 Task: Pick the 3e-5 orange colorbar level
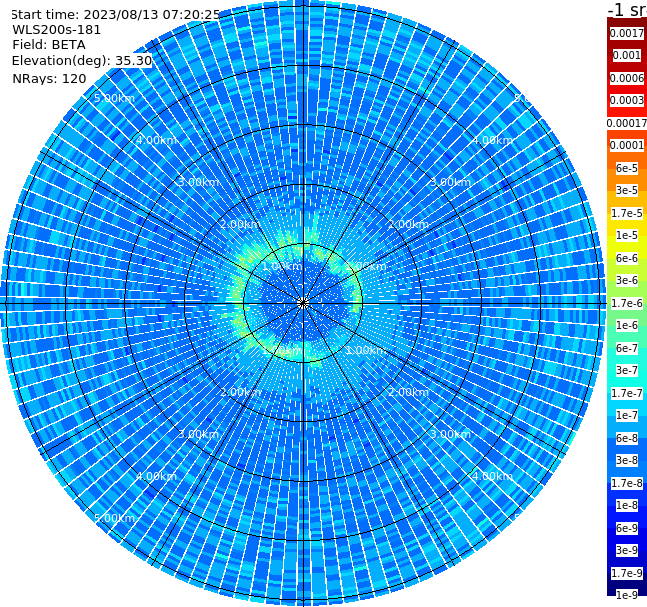[x=627, y=190]
